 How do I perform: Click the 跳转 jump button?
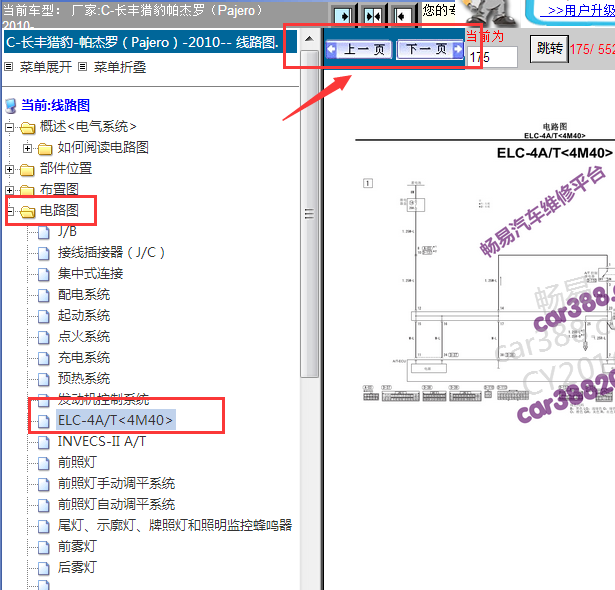click(x=549, y=49)
